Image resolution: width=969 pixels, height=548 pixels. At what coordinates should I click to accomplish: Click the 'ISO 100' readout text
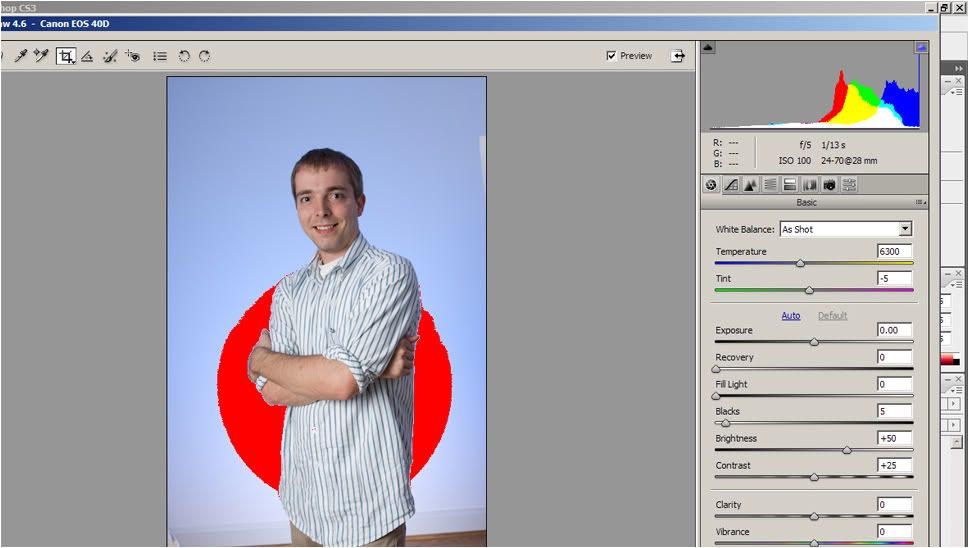[795, 161]
